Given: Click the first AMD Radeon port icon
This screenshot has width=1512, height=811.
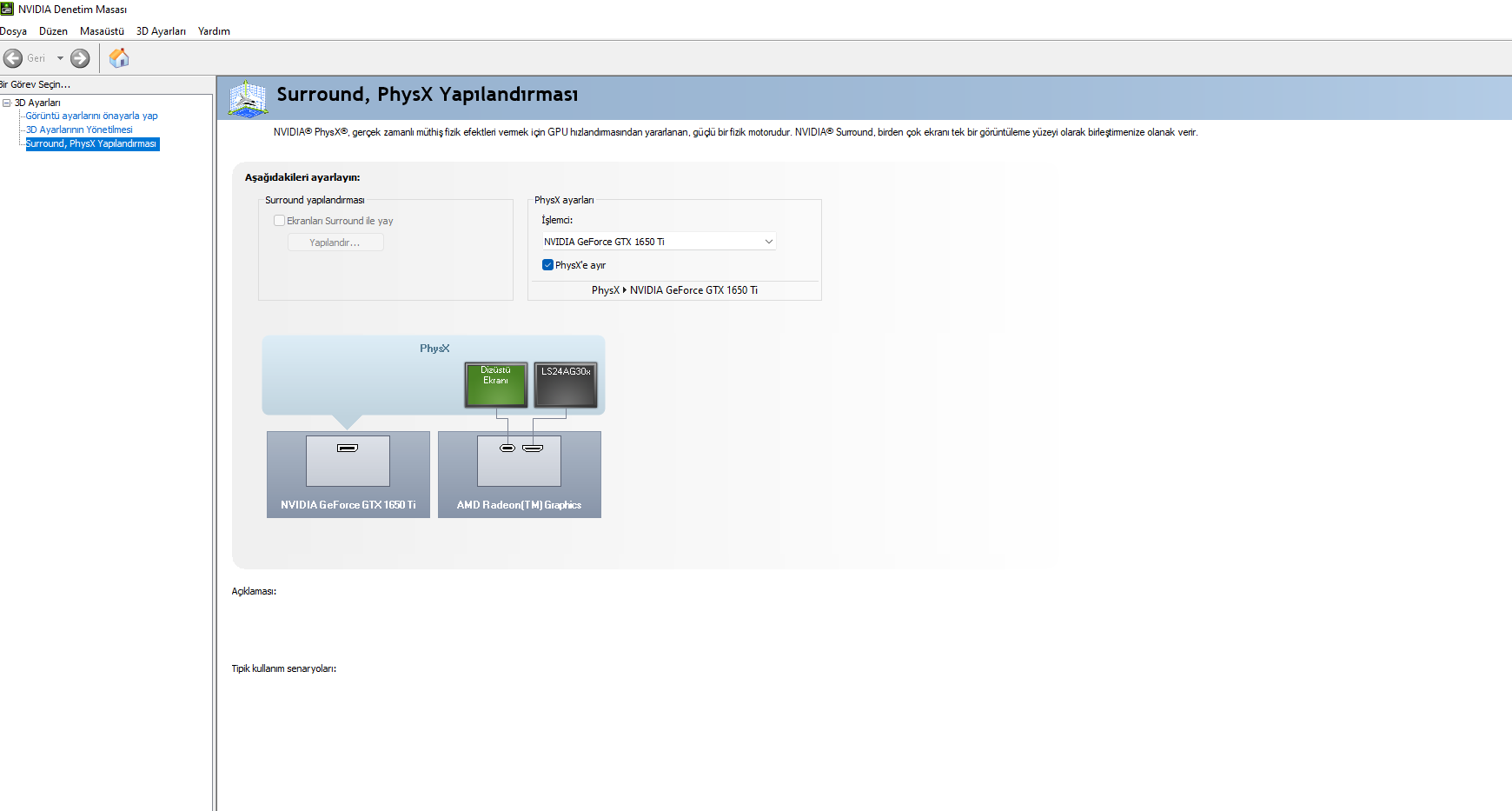Looking at the screenshot, I should (507, 449).
